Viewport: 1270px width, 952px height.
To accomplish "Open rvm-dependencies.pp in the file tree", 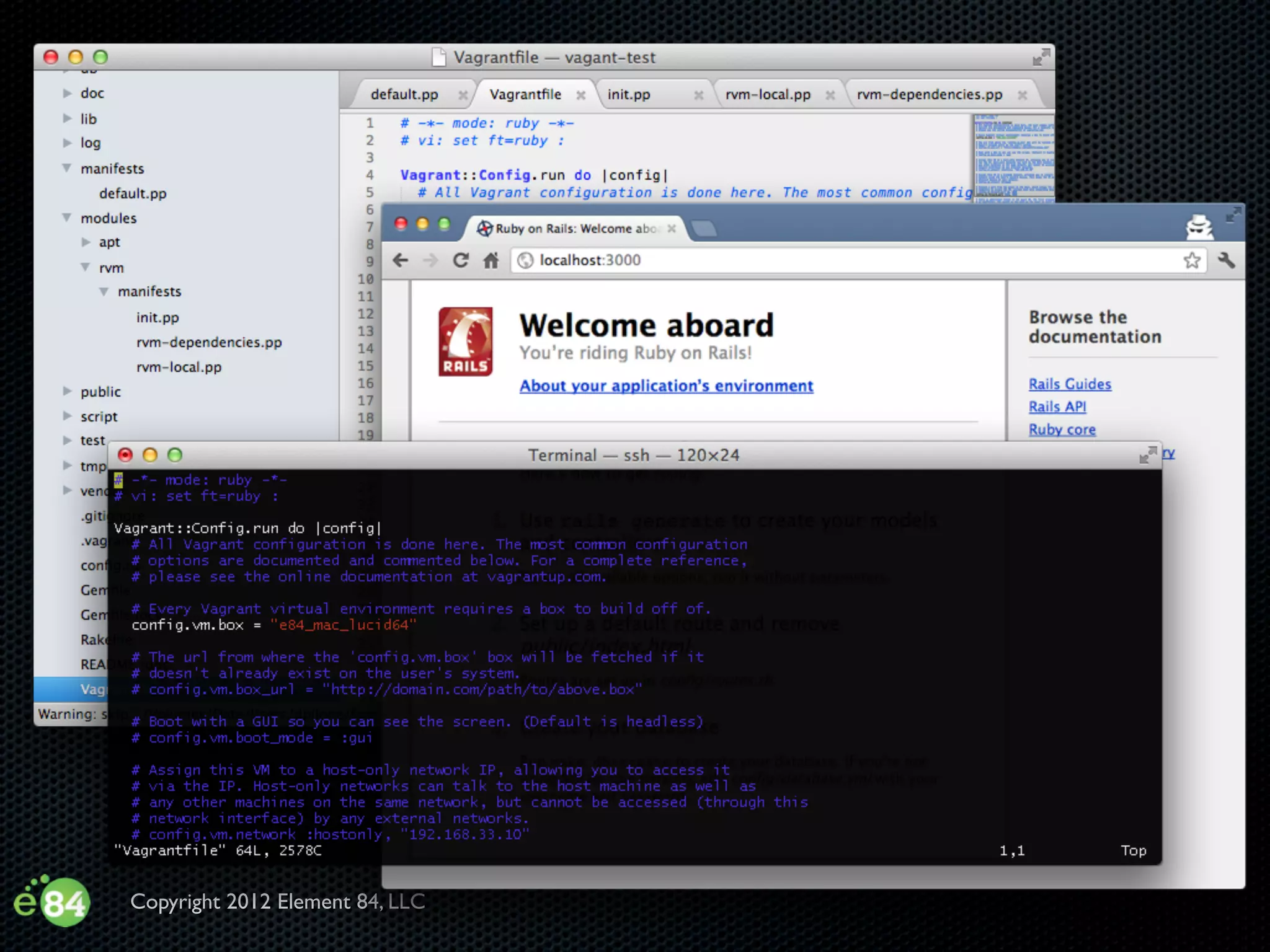I will pos(209,342).
